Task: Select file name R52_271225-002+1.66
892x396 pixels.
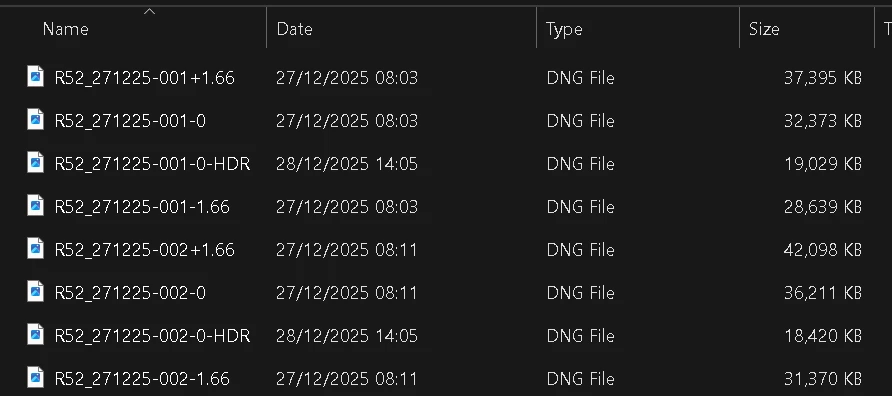Action: point(144,250)
